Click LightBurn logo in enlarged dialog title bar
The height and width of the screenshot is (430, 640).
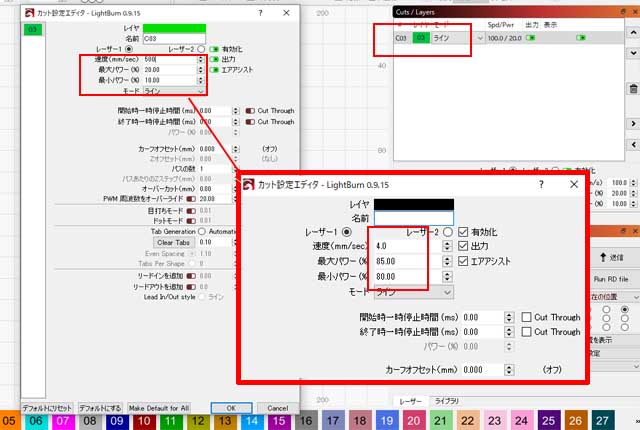coord(249,184)
